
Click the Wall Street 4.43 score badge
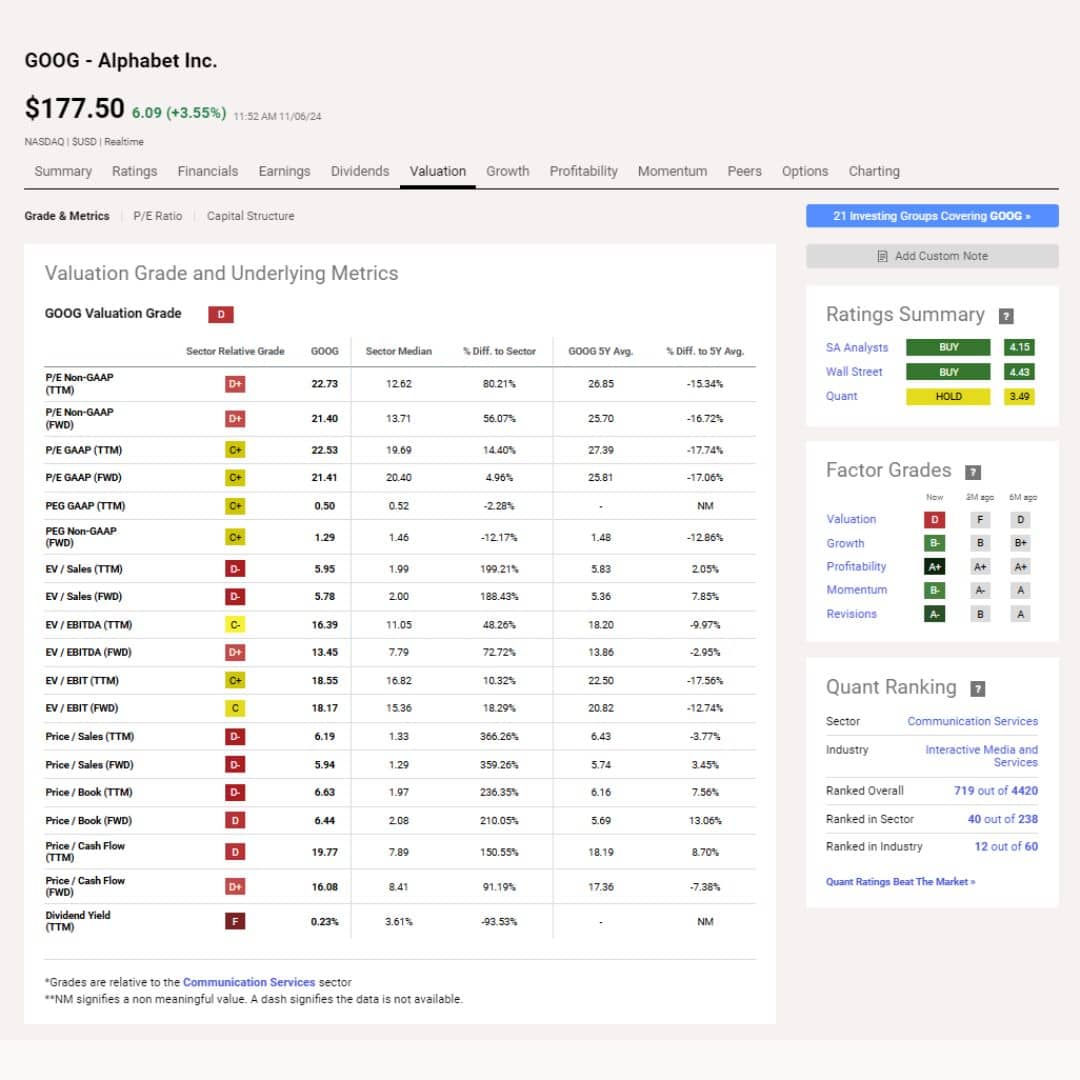tap(1019, 372)
